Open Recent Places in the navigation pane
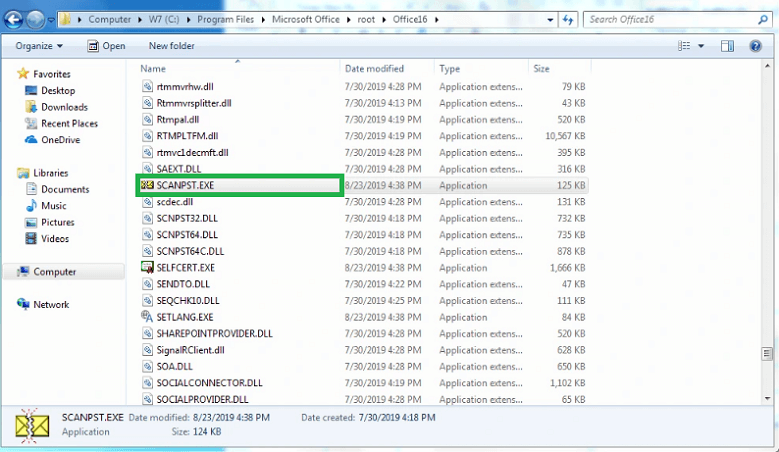The image size is (779, 452). click(69, 123)
